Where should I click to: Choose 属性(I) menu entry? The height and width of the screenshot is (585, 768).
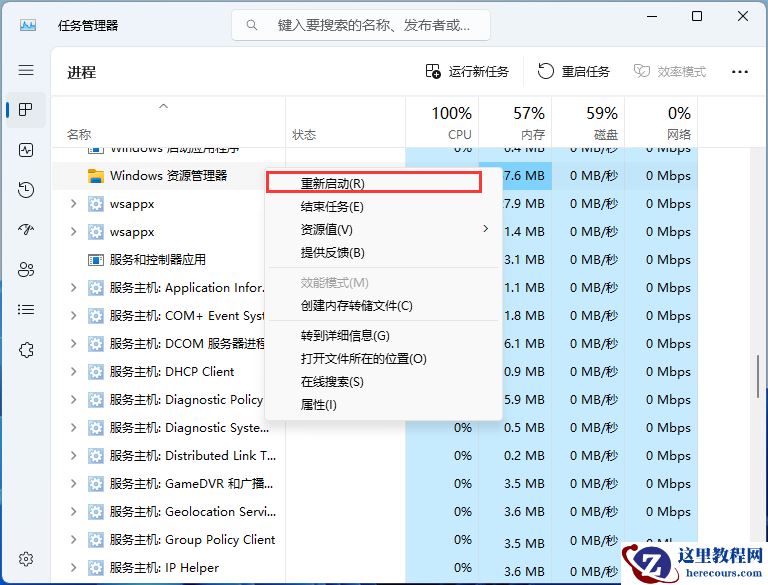click(x=384, y=405)
